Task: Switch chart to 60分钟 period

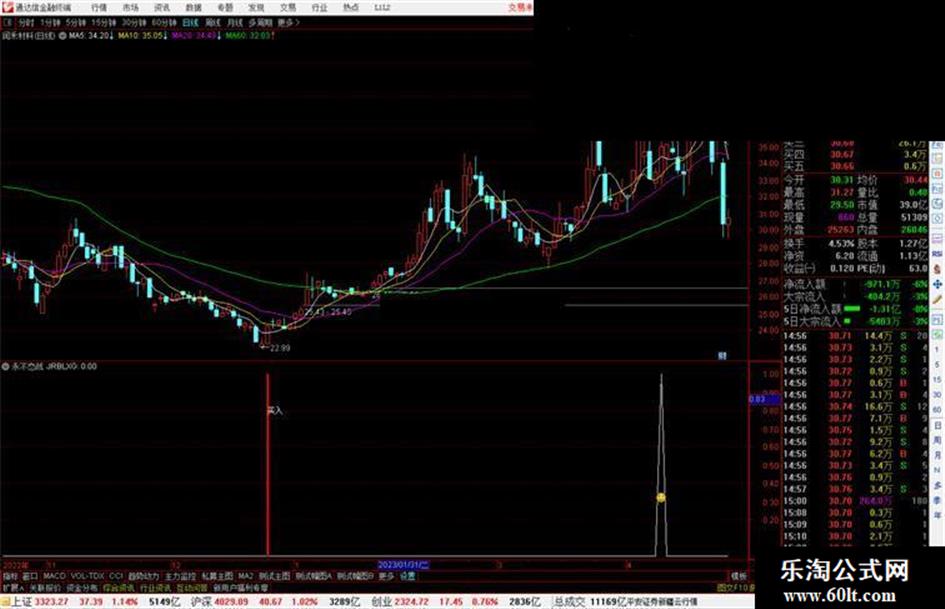Action: 163,22
